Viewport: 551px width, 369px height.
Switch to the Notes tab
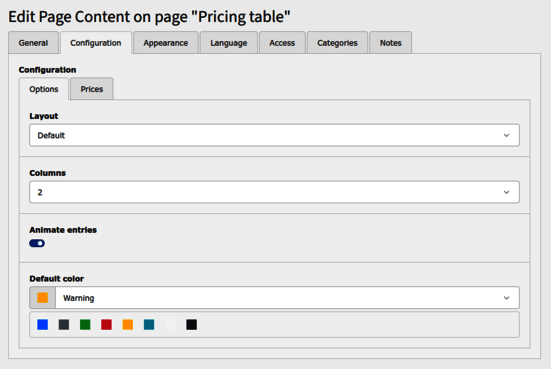[390, 43]
